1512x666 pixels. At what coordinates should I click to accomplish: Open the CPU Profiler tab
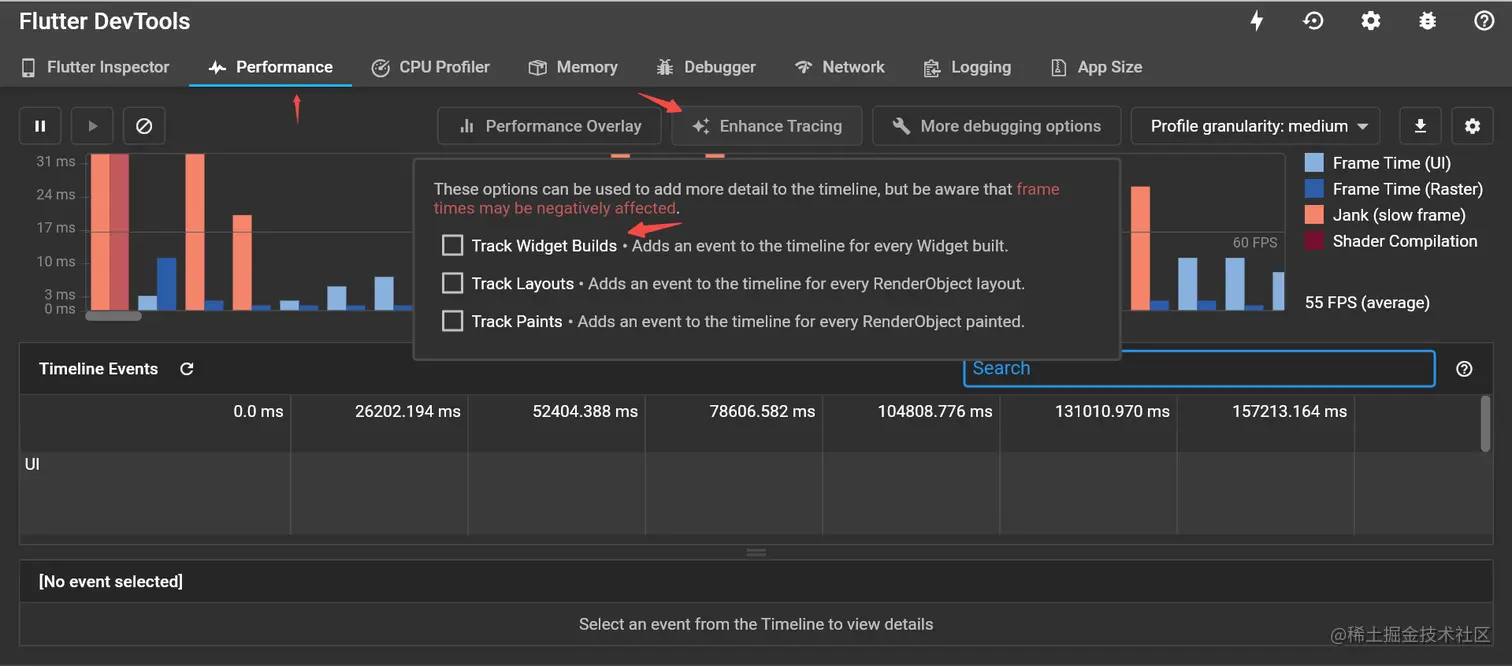(x=430, y=67)
